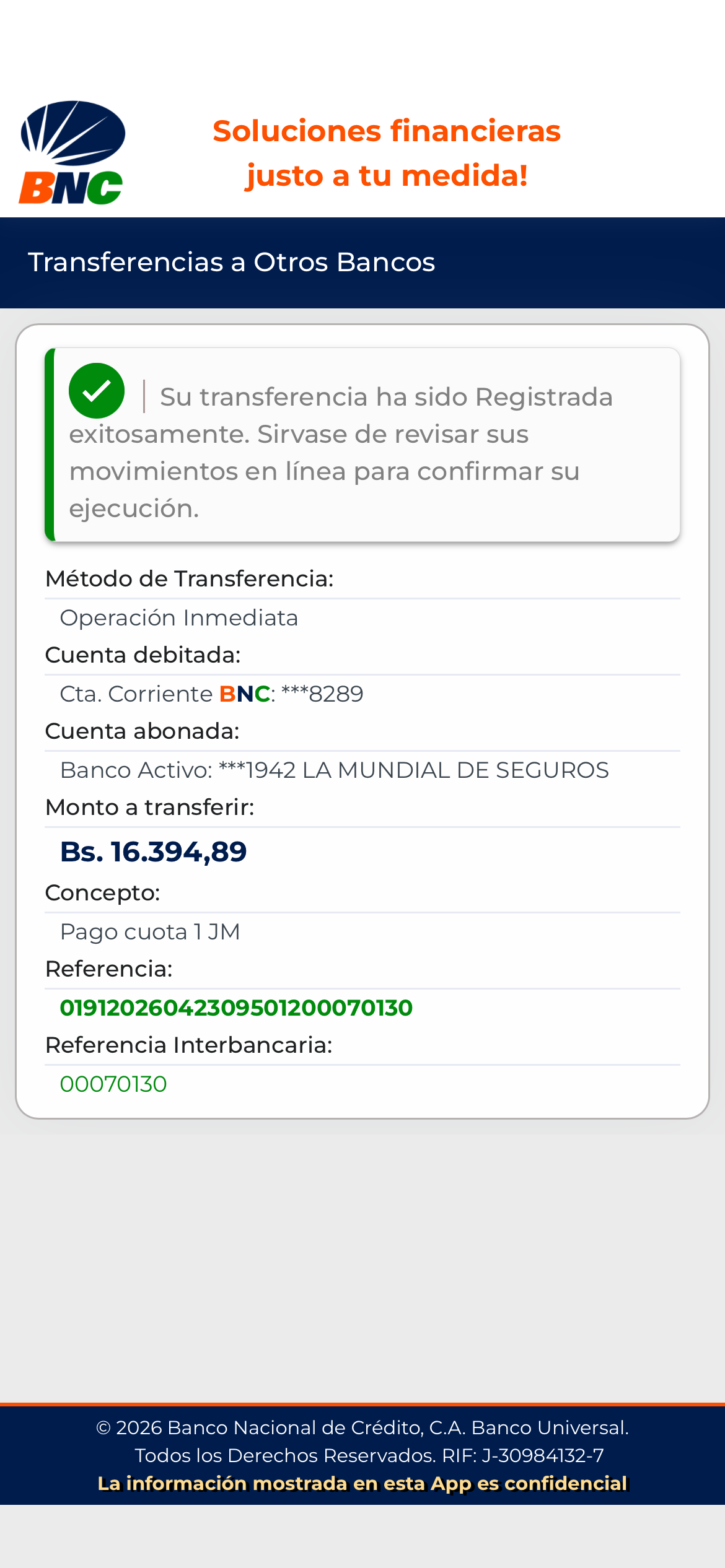Tap the "Referencia Interbancaria" label

[188, 1045]
